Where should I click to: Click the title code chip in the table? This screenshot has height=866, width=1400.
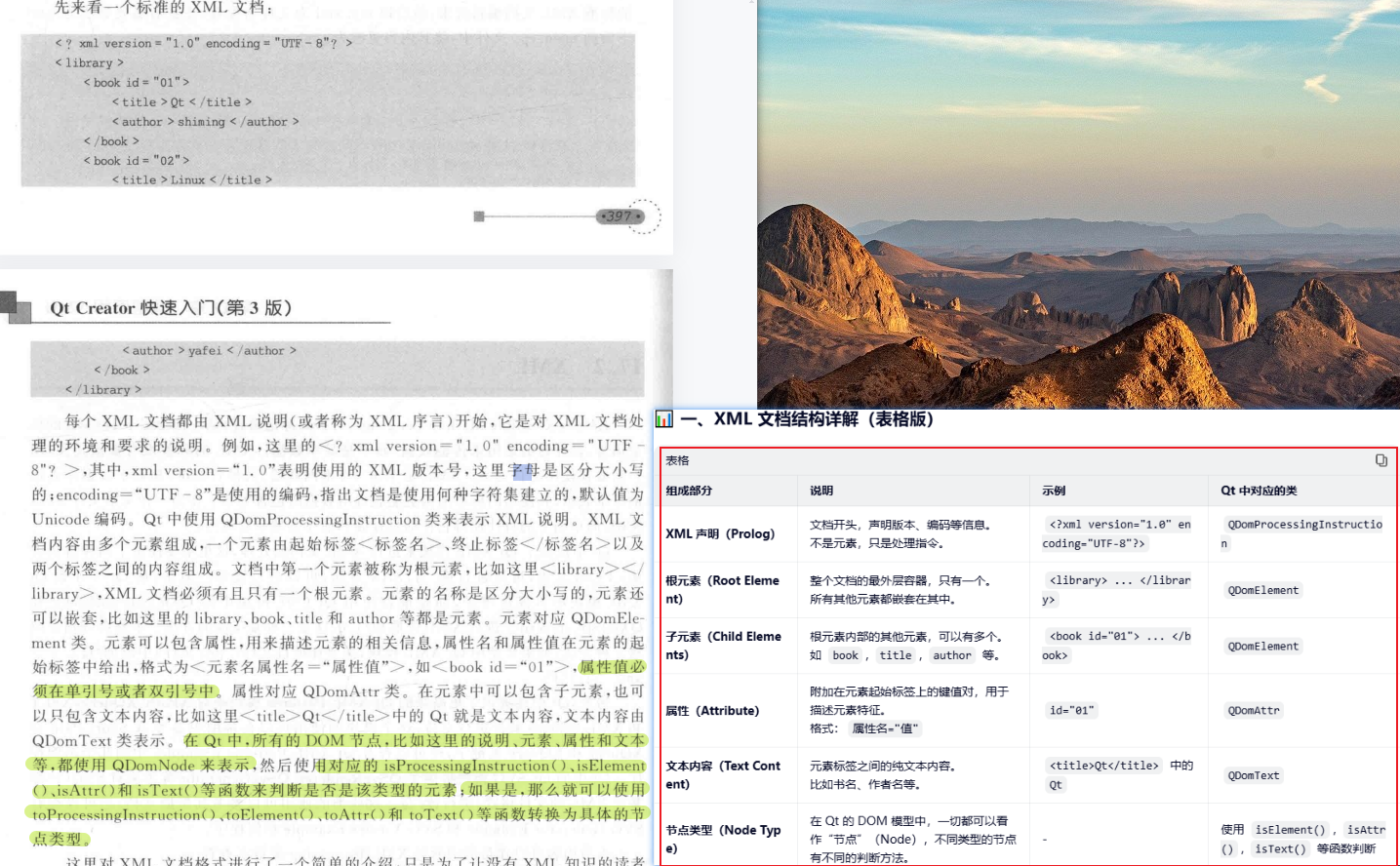[x=896, y=655]
